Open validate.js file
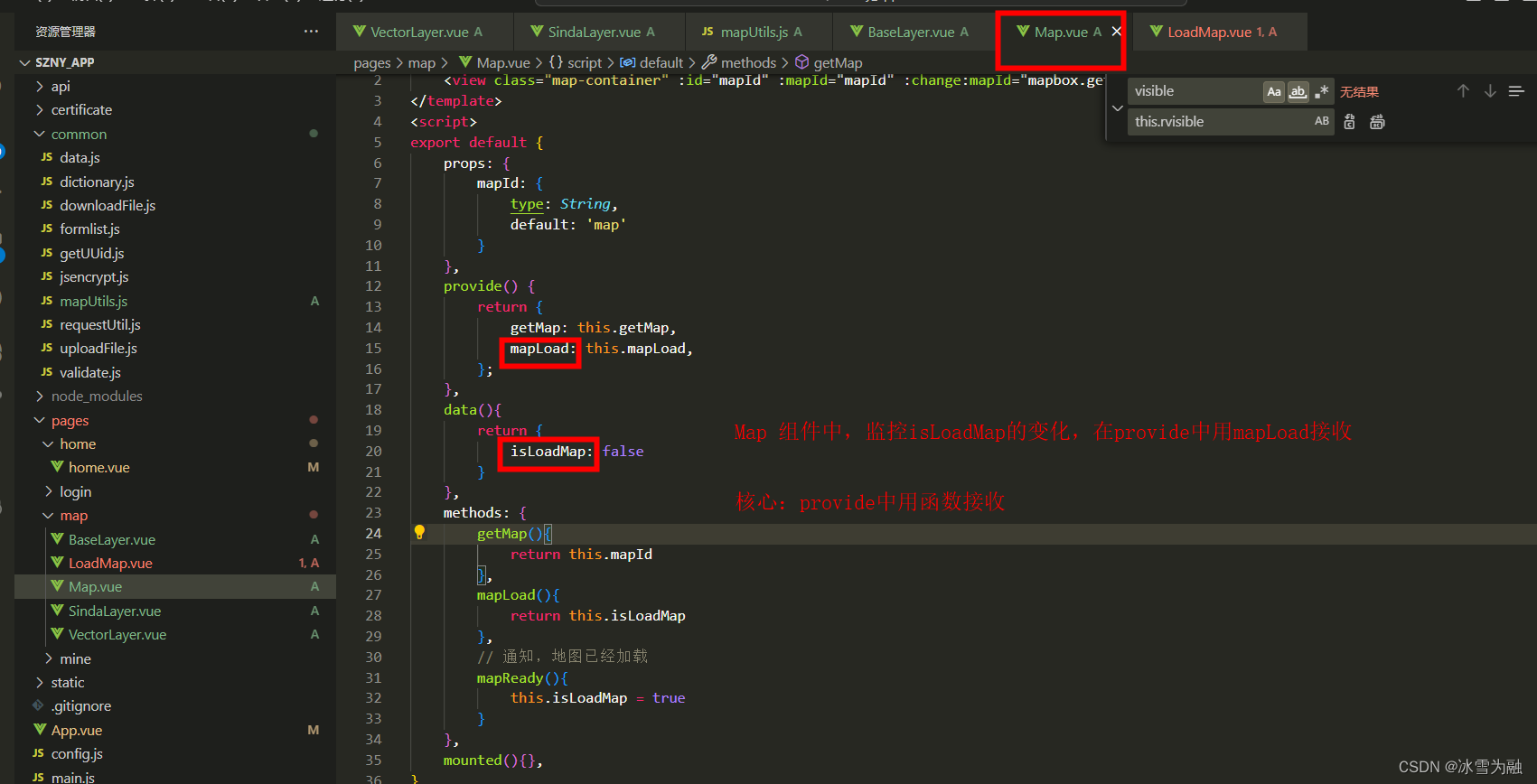Viewport: 1537px width, 784px height. tap(90, 373)
